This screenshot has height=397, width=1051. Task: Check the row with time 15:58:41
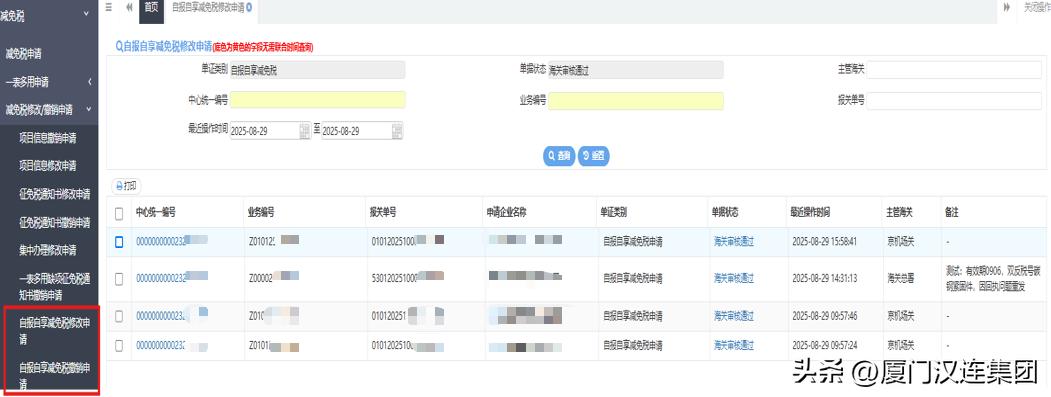pos(119,242)
